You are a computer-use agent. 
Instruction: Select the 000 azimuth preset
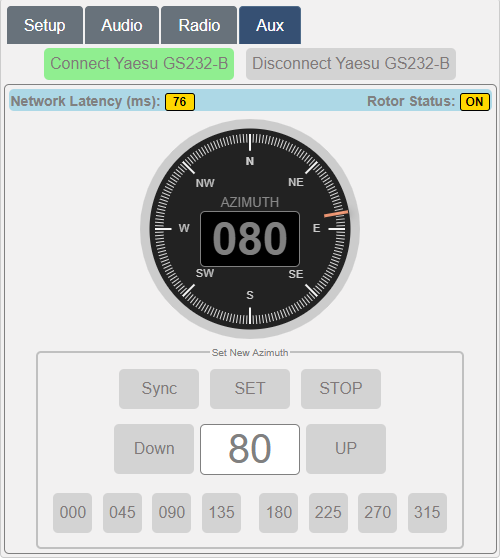coord(73,513)
